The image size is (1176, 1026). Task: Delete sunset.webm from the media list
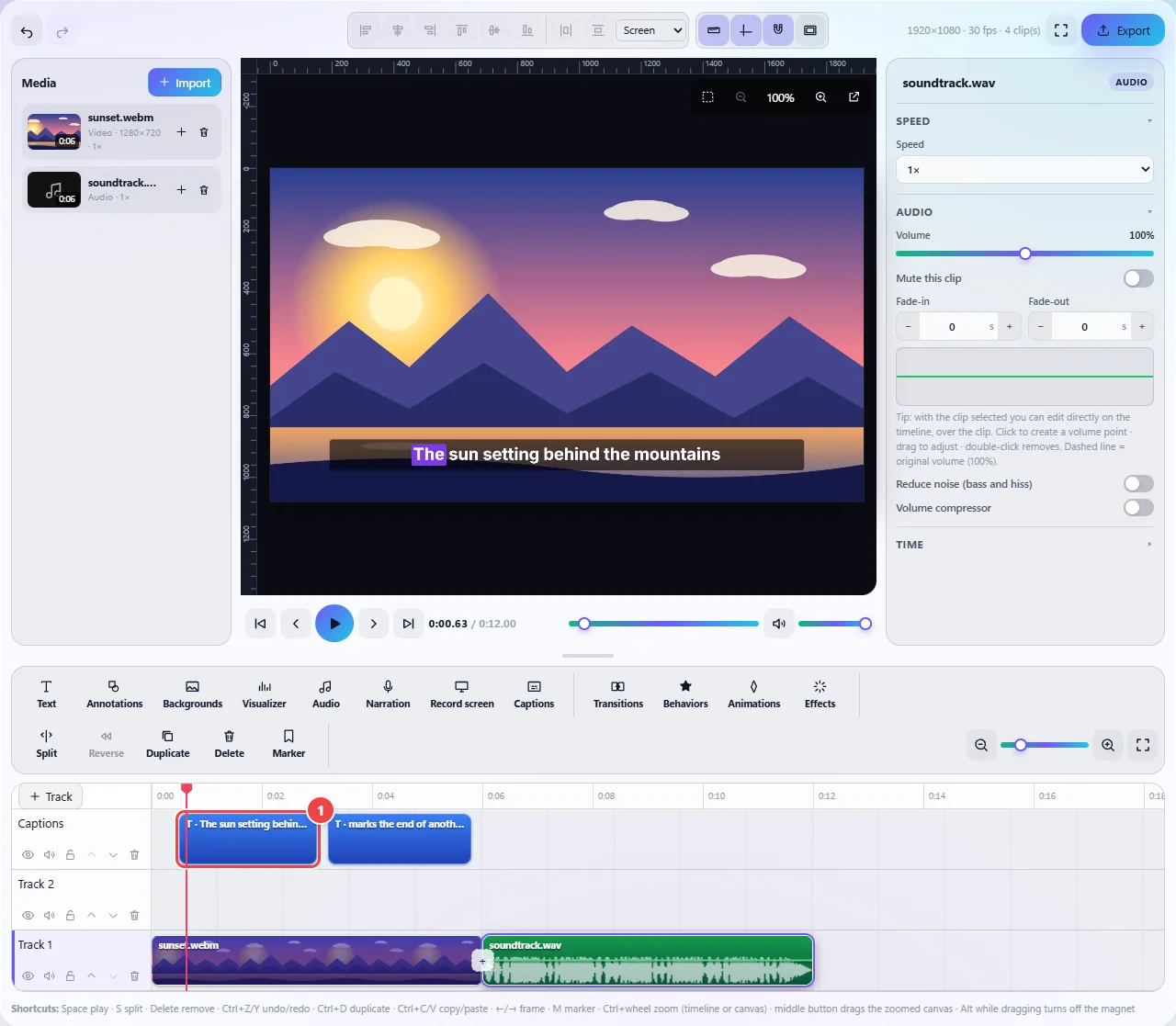(204, 132)
